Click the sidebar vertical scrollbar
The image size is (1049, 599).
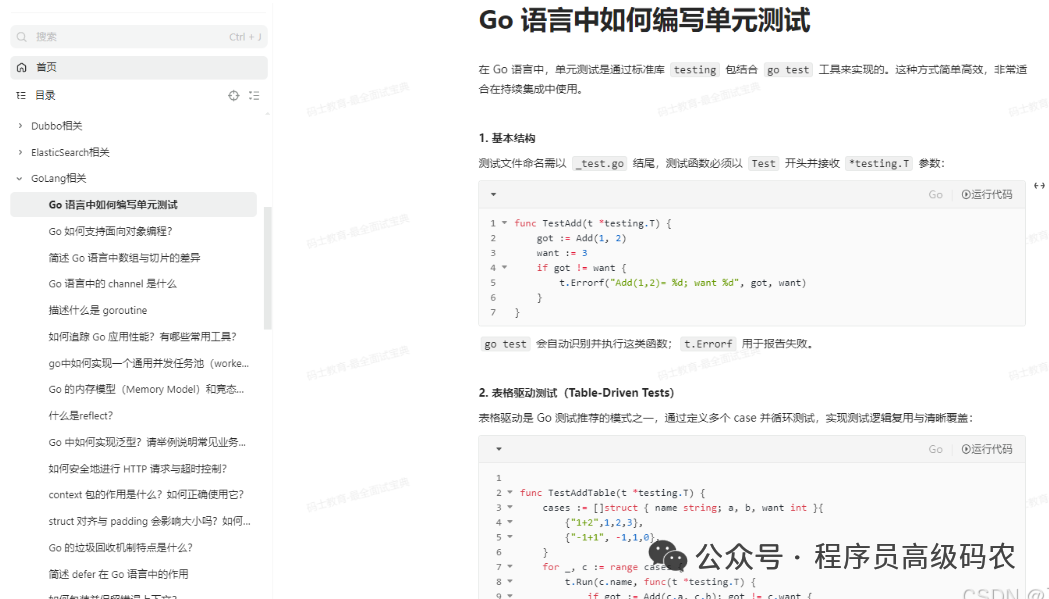tap(268, 268)
